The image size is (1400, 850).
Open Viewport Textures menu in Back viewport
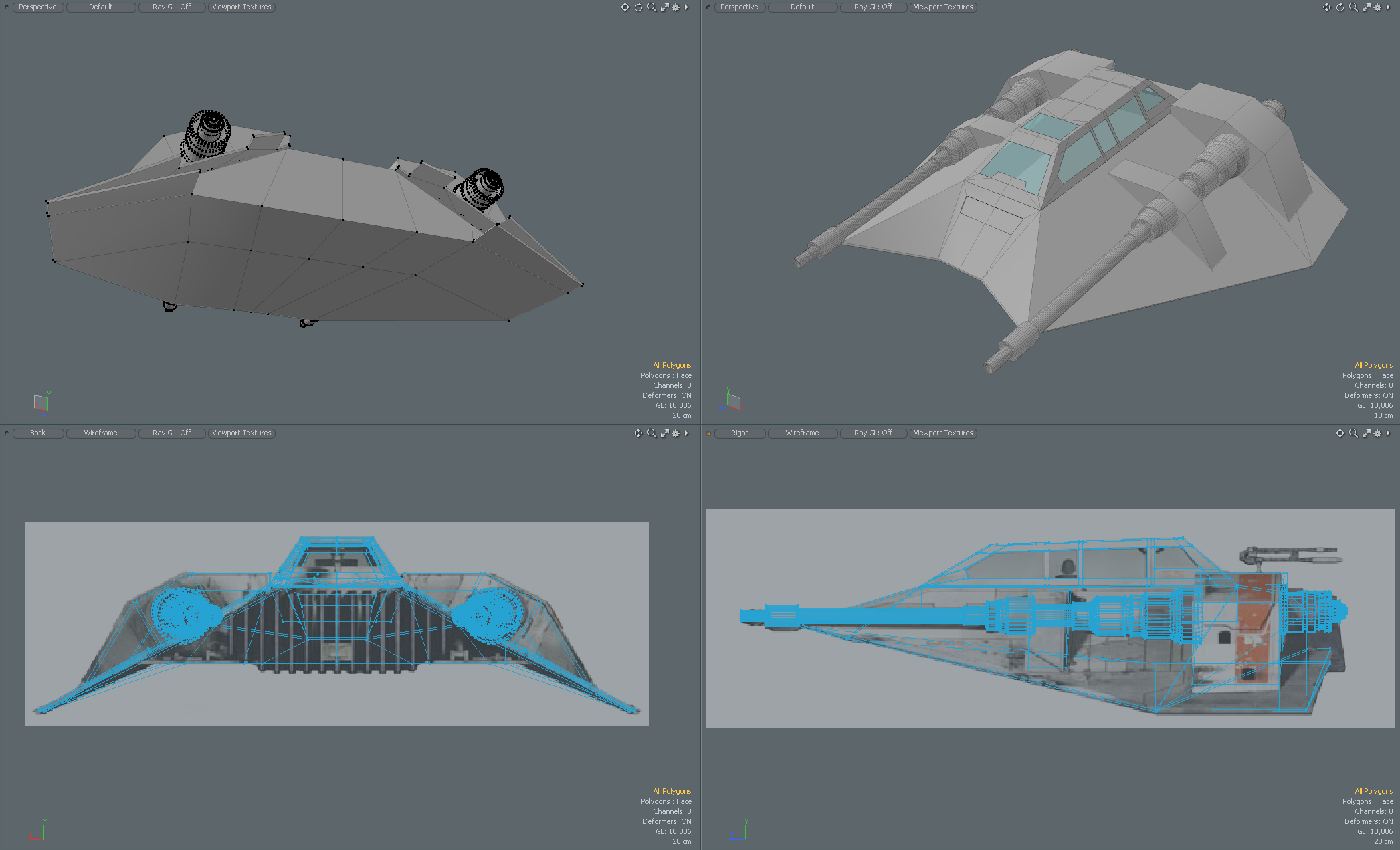[241, 433]
